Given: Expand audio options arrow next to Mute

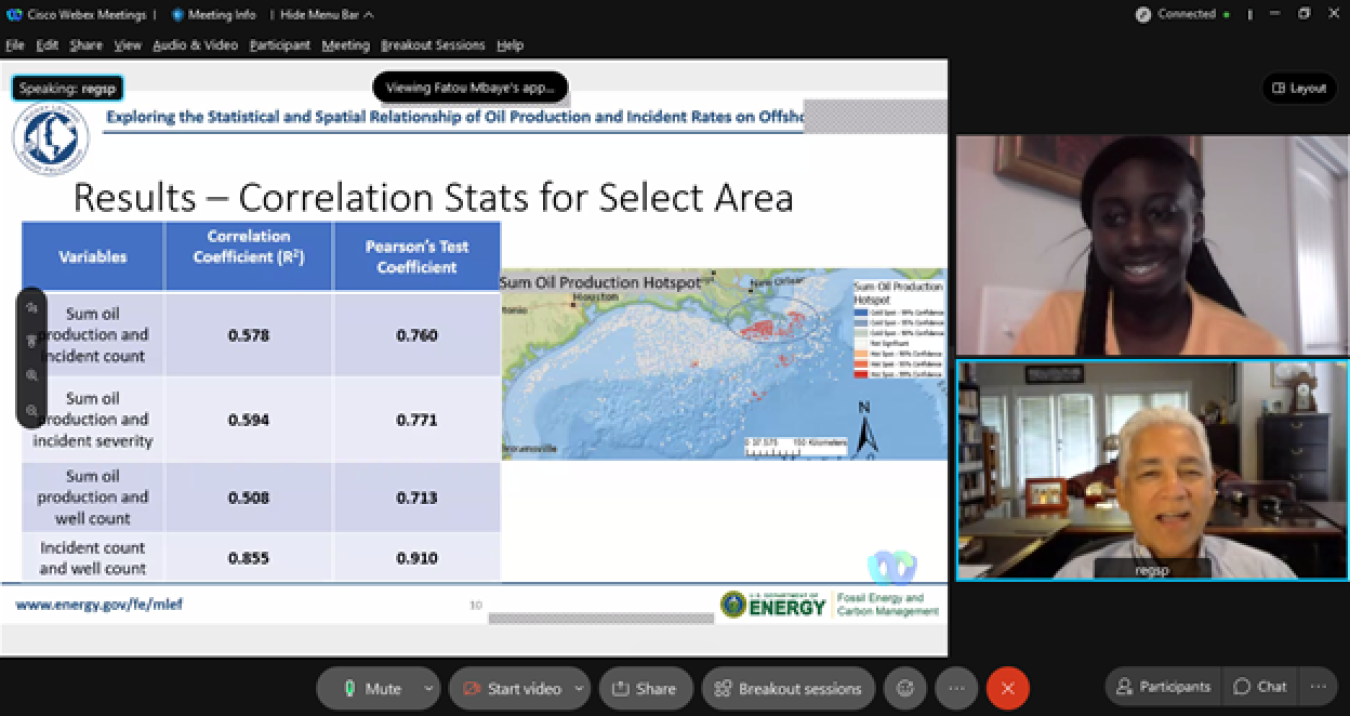Looking at the screenshot, I should (x=428, y=688).
